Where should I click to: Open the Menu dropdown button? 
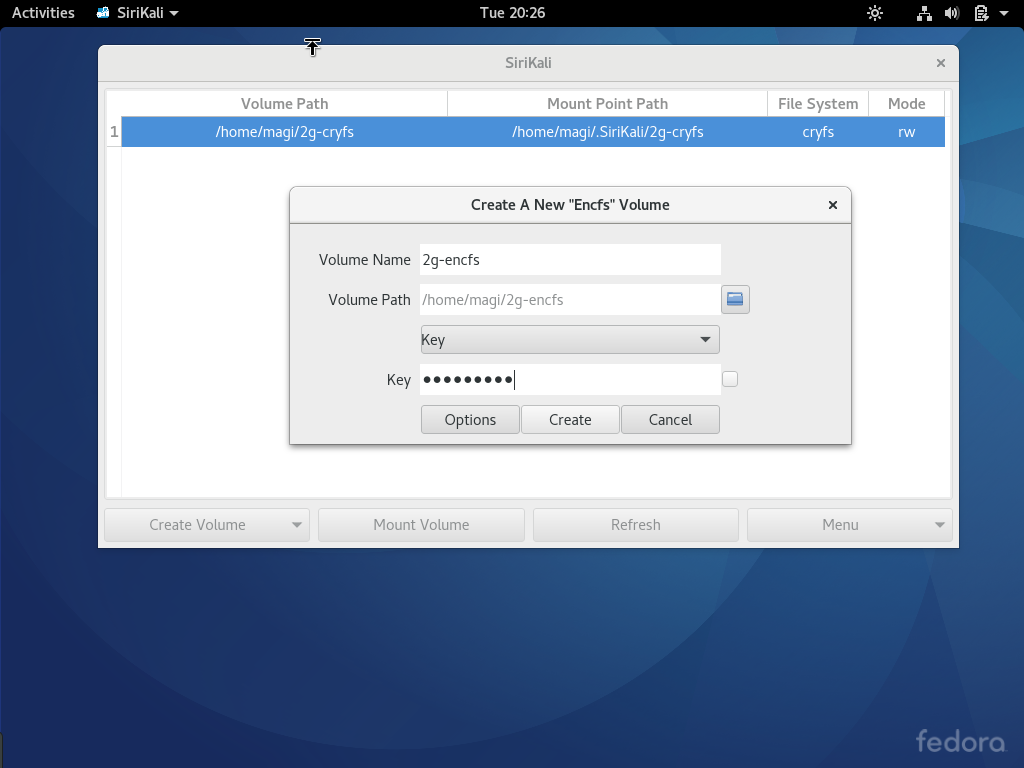(850, 525)
